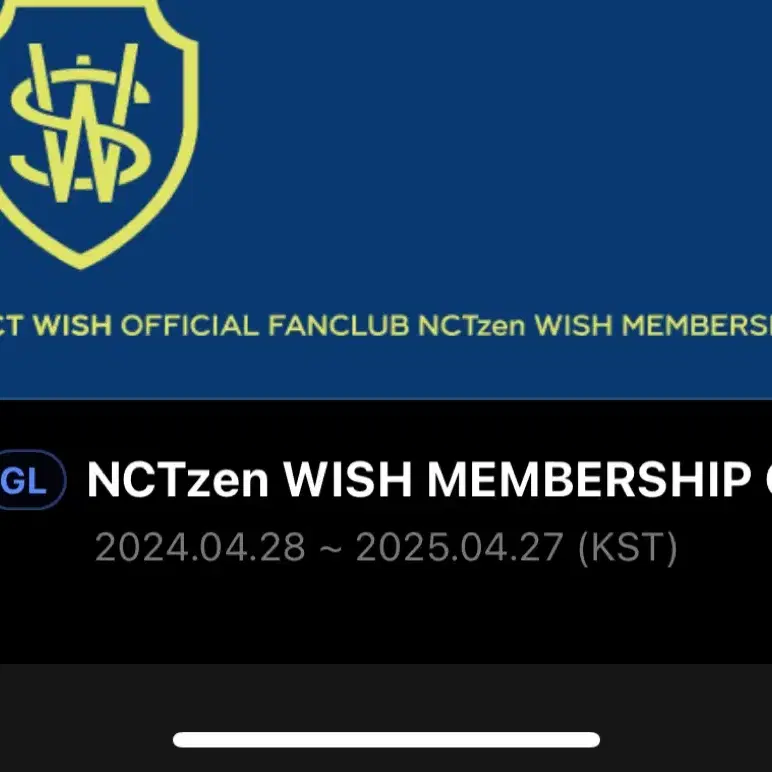
Task: Click the (KST) timezone label
Action: 628,547
